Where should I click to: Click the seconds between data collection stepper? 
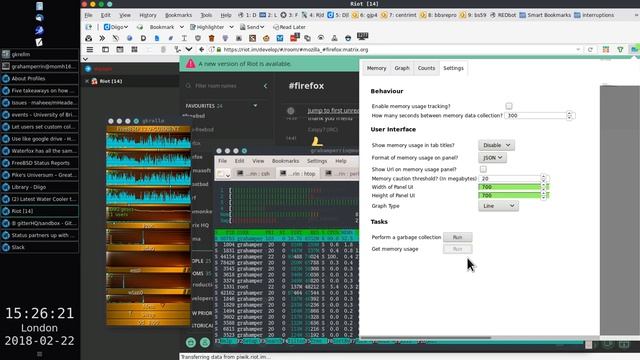pyautogui.click(x=569, y=116)
